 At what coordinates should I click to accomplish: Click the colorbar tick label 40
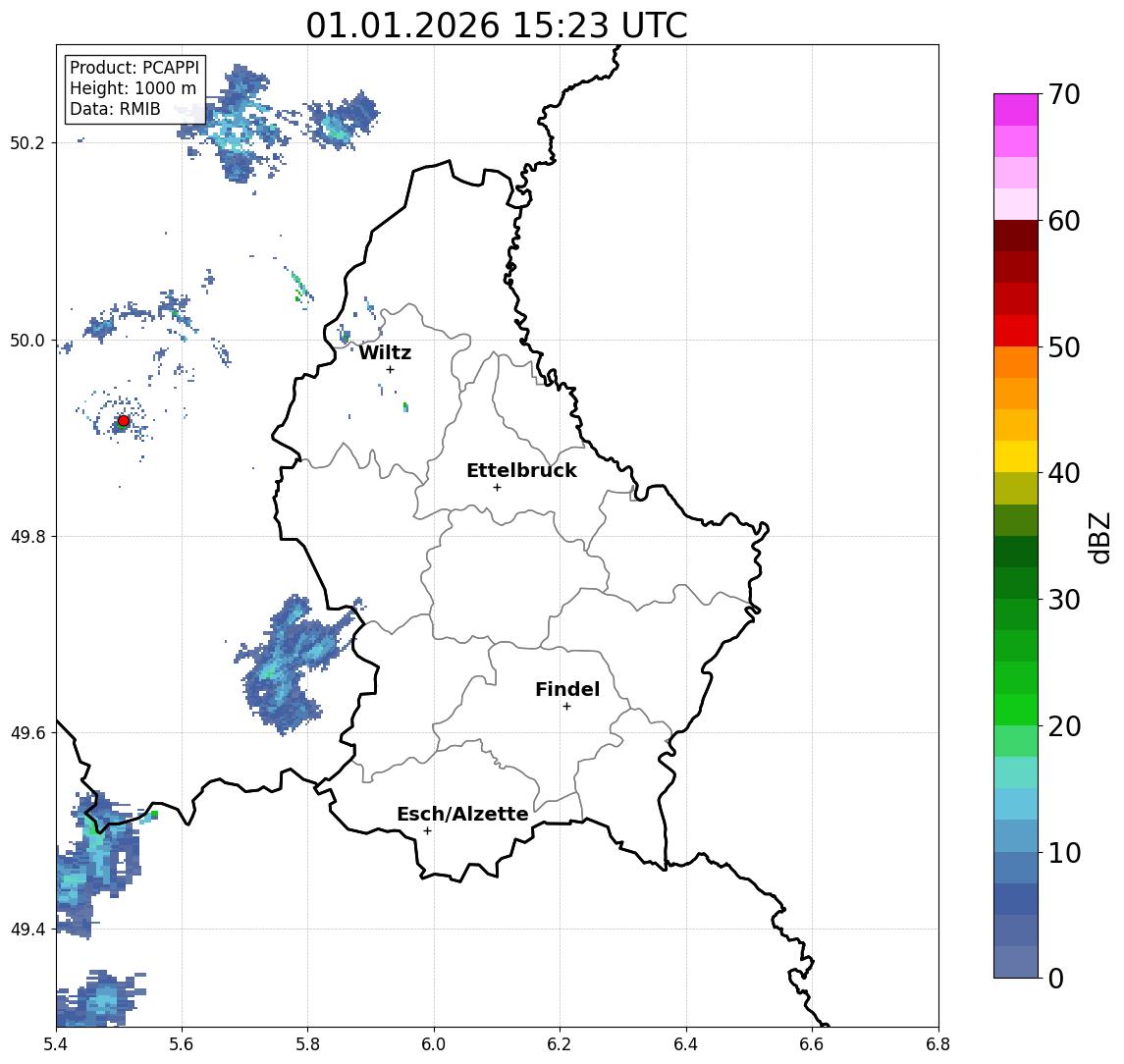pos(1064,473)
